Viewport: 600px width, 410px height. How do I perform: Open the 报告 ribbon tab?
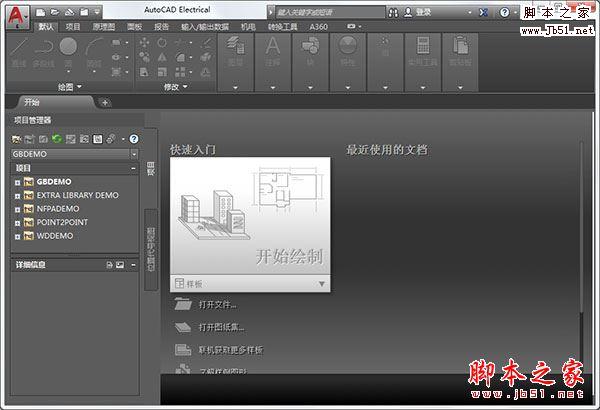click(161, 26)
